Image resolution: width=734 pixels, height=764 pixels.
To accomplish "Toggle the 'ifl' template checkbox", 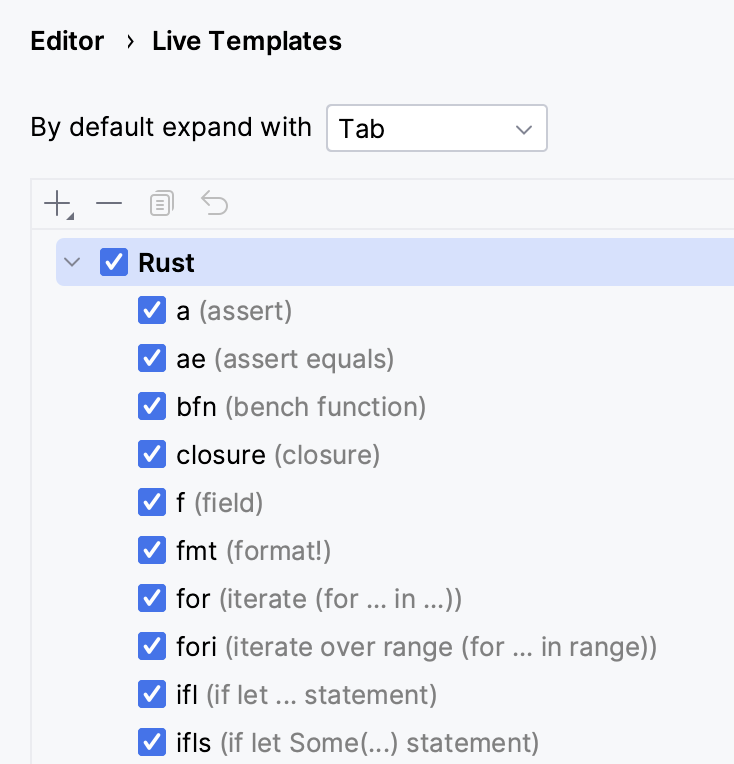I will click(152, 695).
